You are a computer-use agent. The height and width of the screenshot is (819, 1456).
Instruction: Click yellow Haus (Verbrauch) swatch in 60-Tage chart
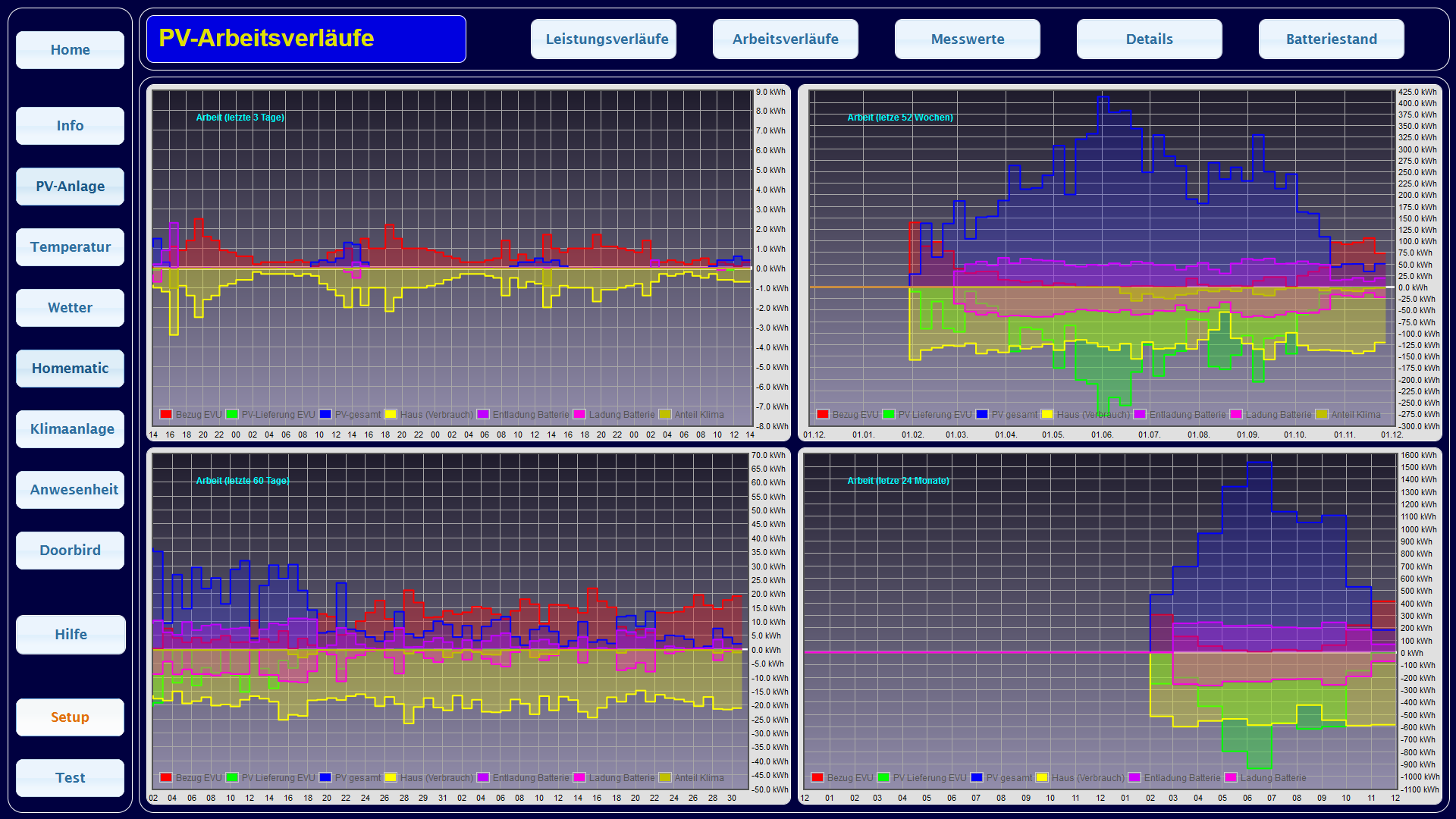[391, 777]
